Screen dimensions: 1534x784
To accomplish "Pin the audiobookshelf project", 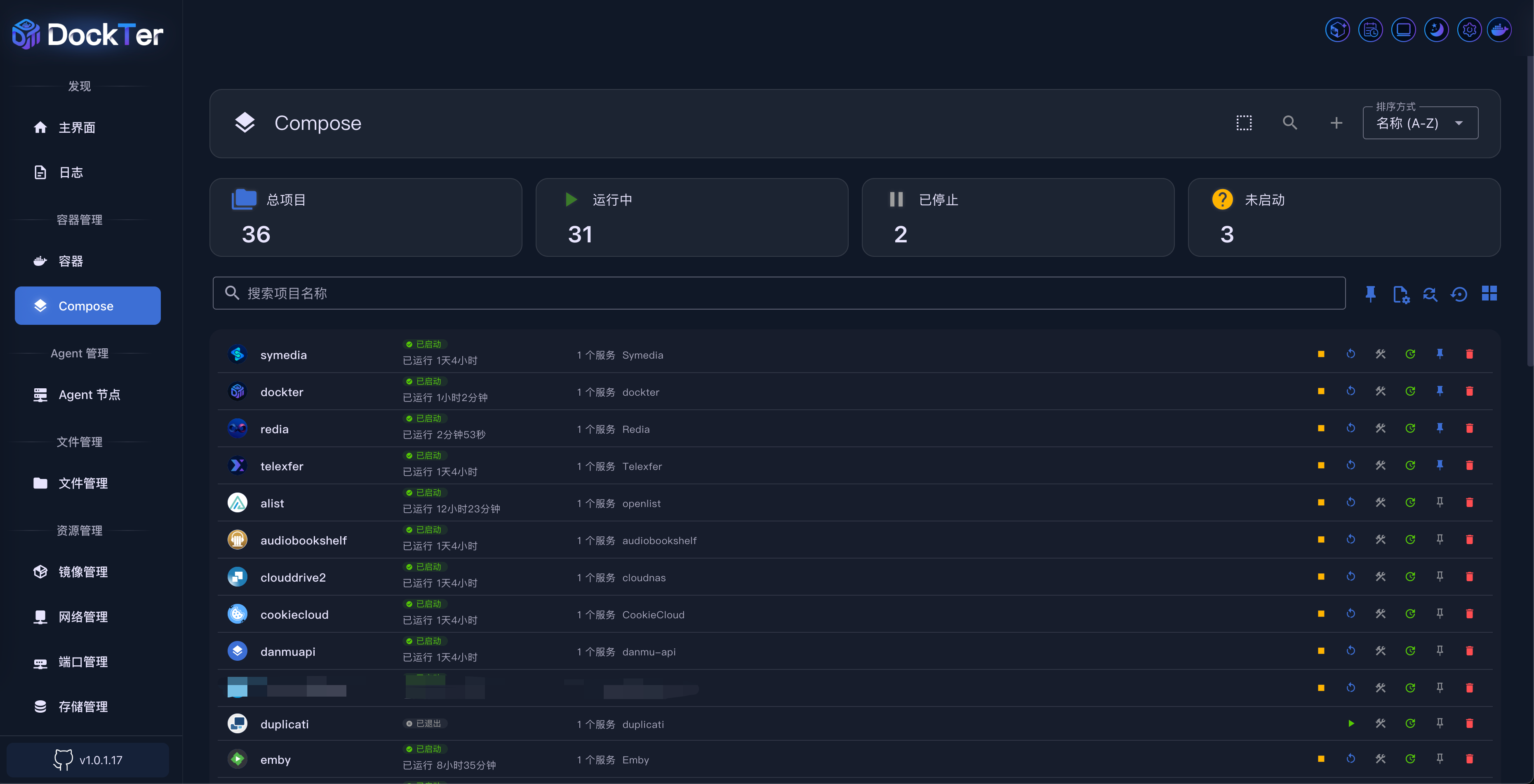I will tap(1439, 539).
